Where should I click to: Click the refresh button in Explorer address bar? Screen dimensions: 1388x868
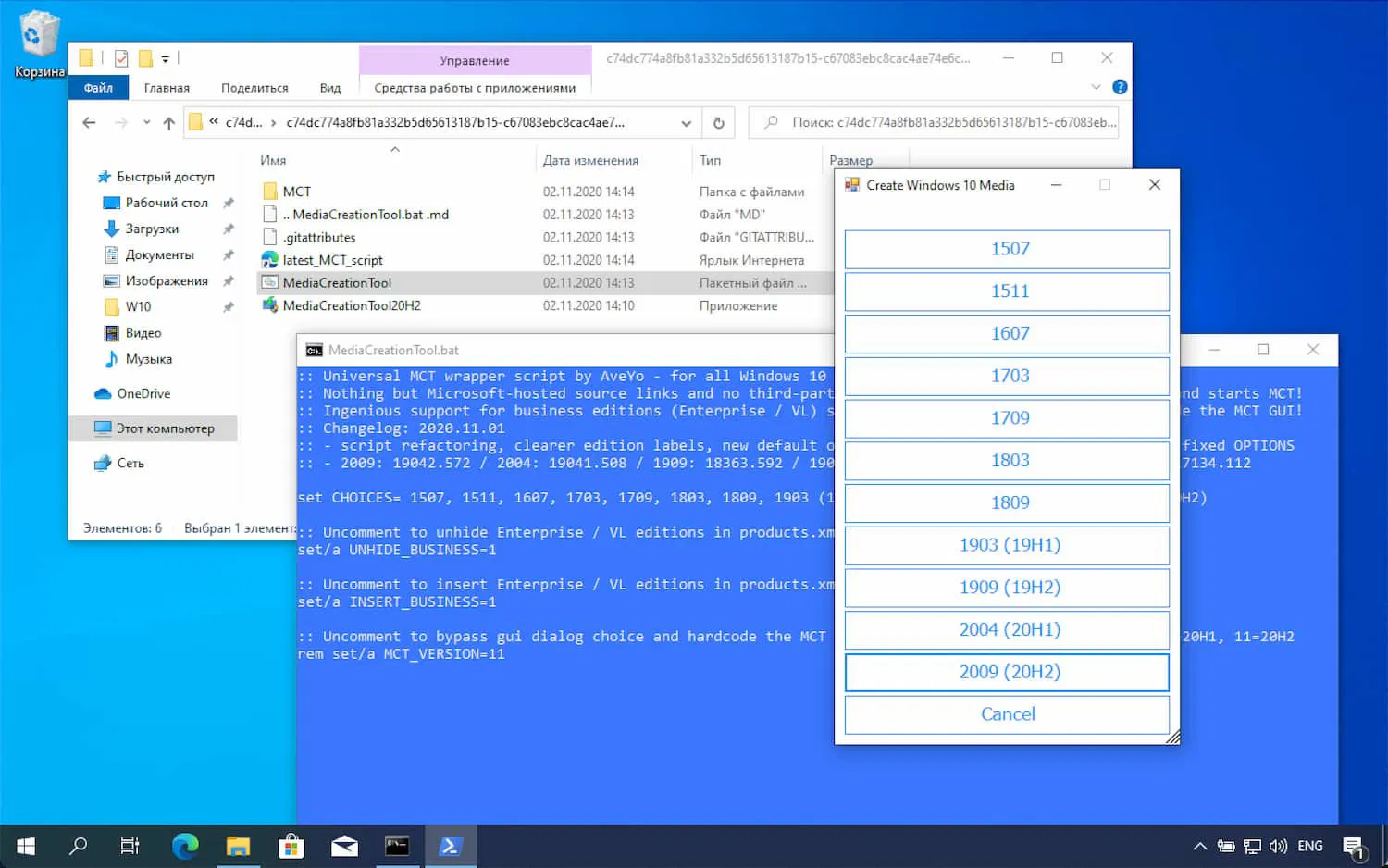coord(718,123)
